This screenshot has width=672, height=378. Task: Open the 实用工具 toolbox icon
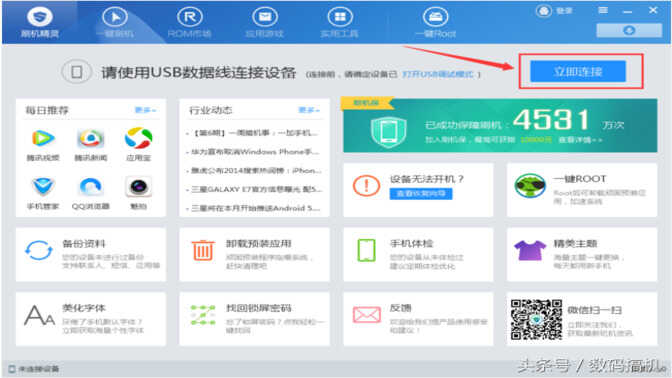coord(339,17)
